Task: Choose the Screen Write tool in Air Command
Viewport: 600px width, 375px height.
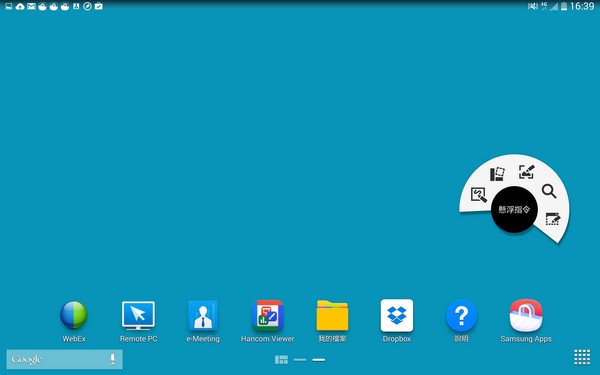Action: click(527, 172)
